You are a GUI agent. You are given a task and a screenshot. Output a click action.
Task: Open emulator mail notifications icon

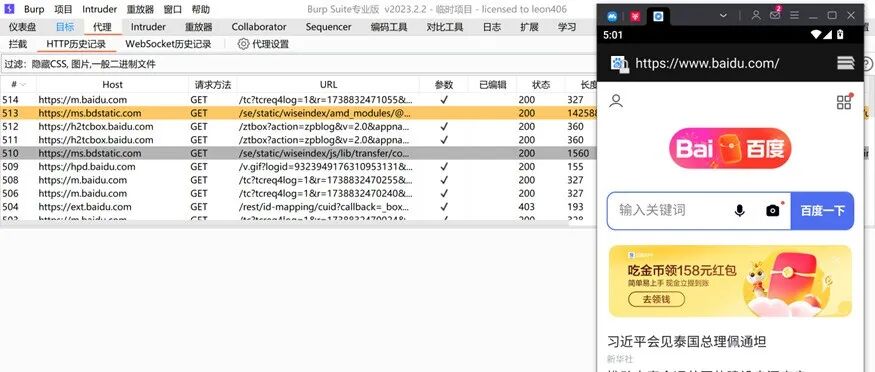775,15
